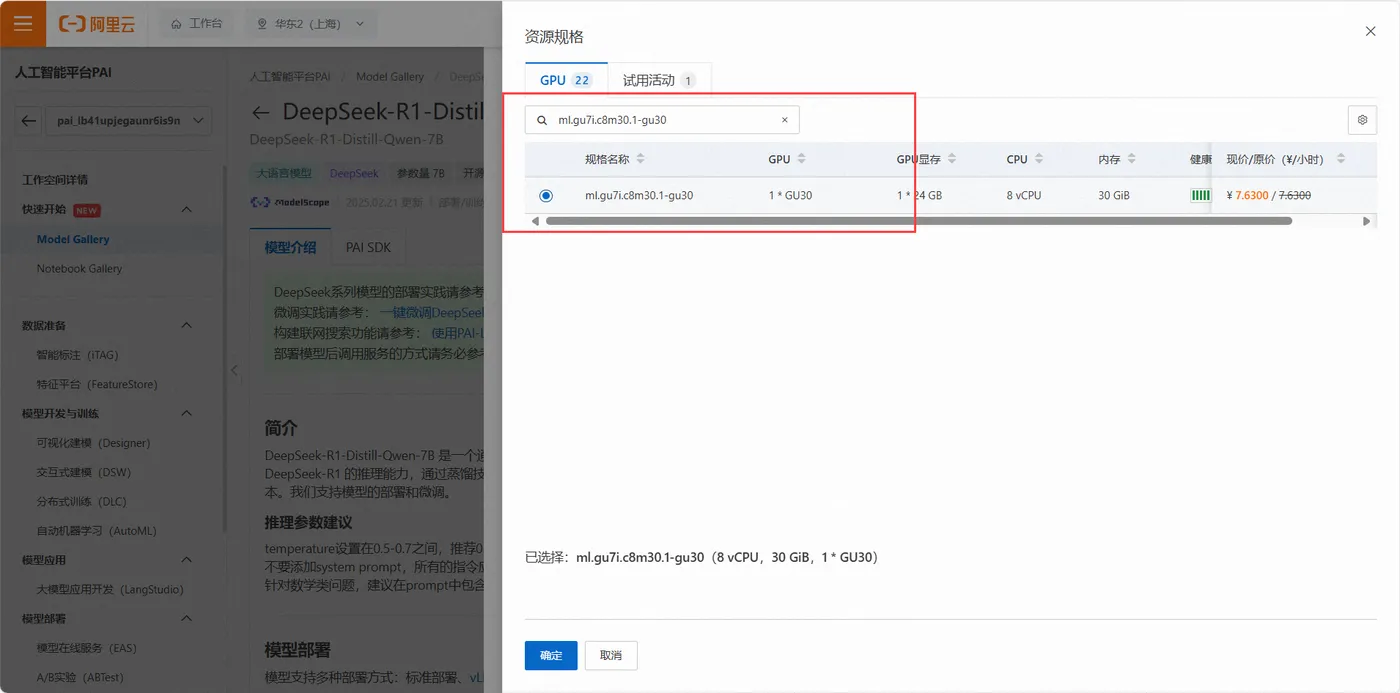Open 工作空间详情 in sidebar
The image size is (1400, 693).
point(55,180)
